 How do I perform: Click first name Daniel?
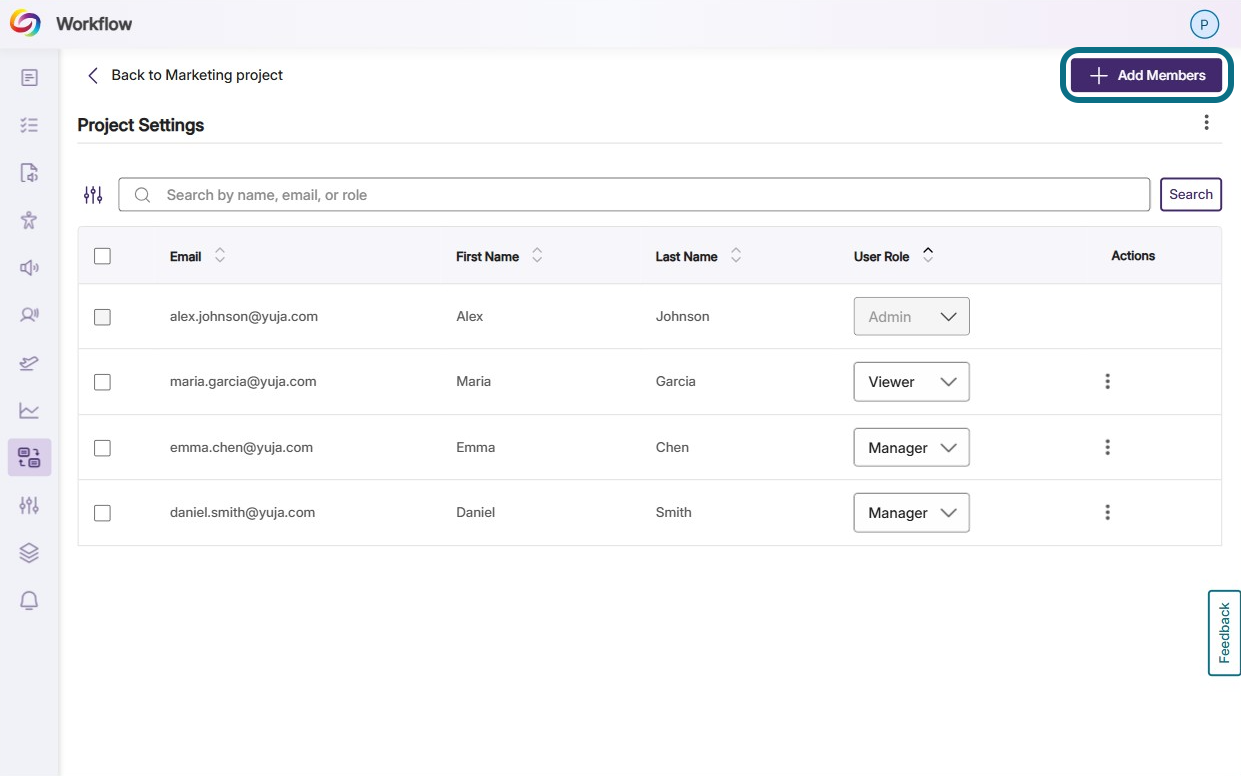(x=475, y=512)
